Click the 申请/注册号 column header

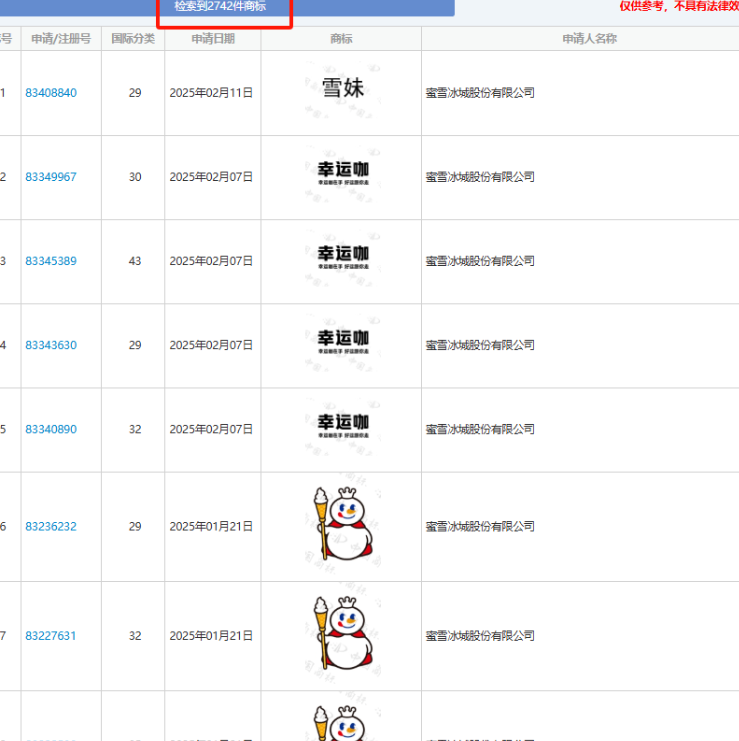(61, 39)
